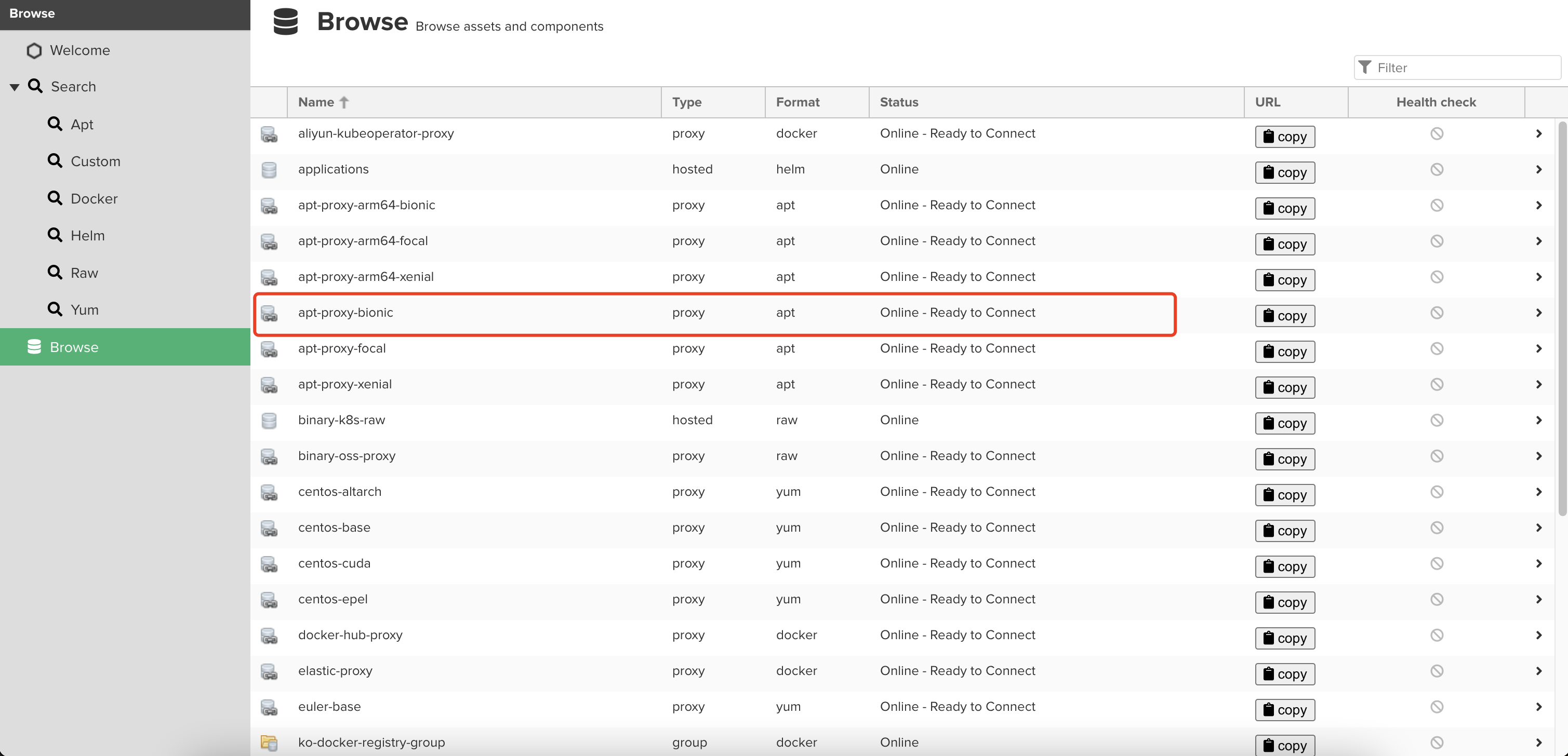Click the database icon beside Browse heading
The width and height of the screenshot is (1568, 756).
click(x=285, y=22)
